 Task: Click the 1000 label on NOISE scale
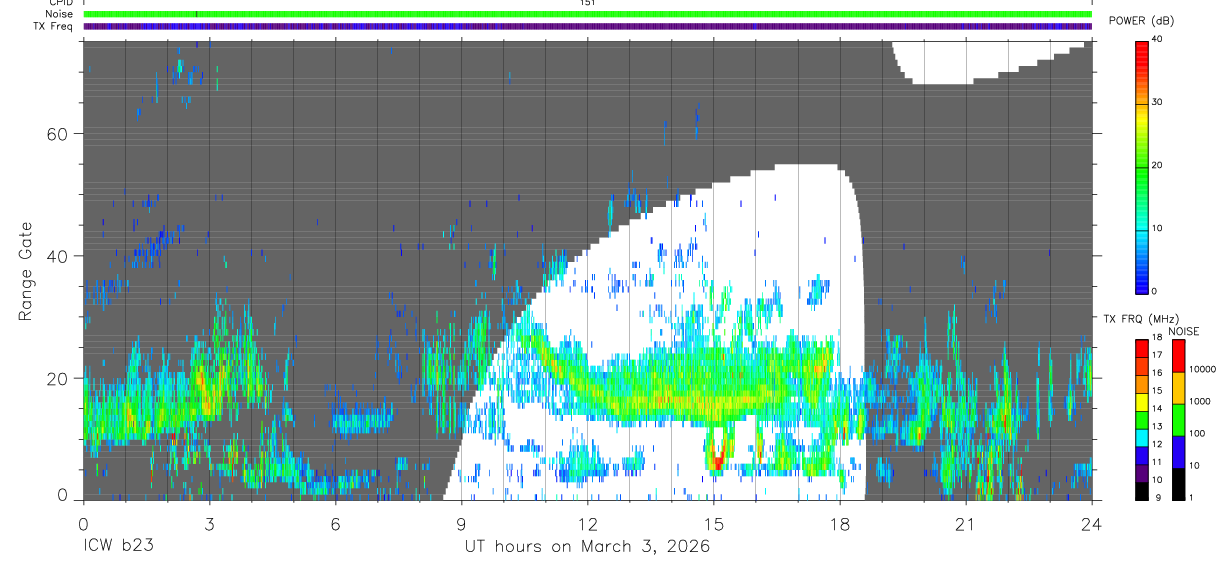(x=1199, y=401)
